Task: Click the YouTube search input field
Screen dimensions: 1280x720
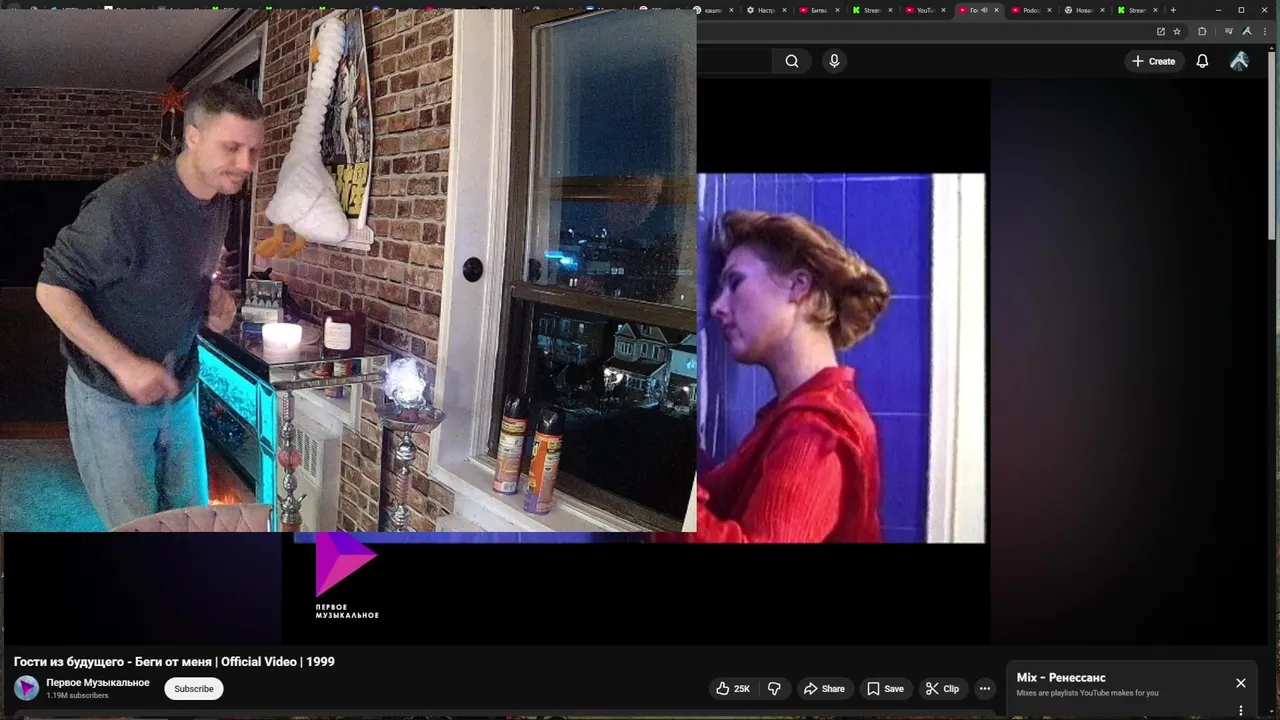Action: coord(734,61)
